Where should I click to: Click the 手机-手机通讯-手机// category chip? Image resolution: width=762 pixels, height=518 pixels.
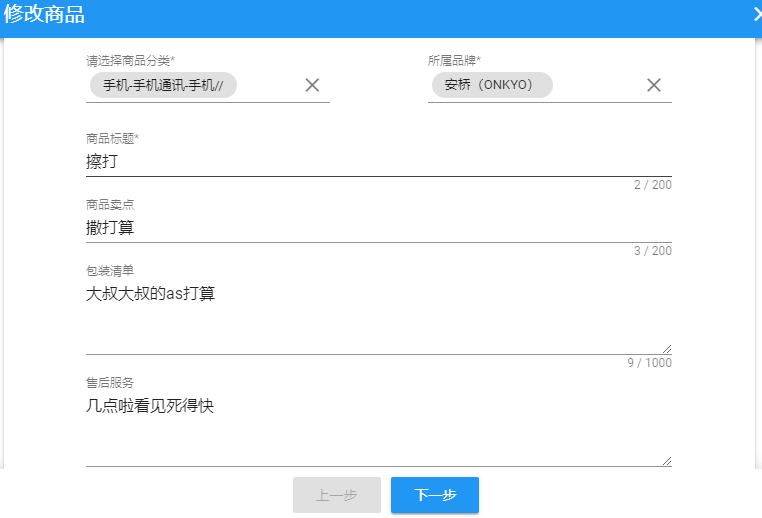[163, 85]
